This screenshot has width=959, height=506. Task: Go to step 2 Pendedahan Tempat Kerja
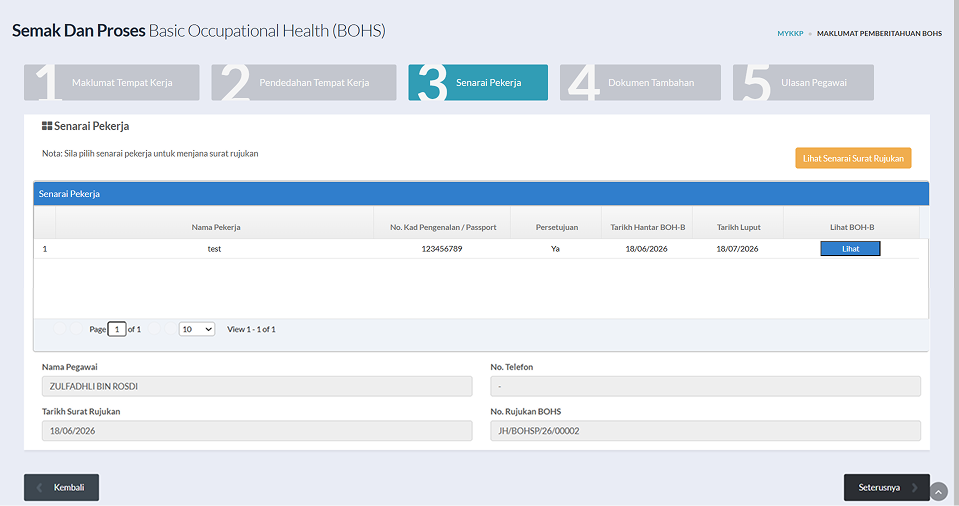point(303,83)
